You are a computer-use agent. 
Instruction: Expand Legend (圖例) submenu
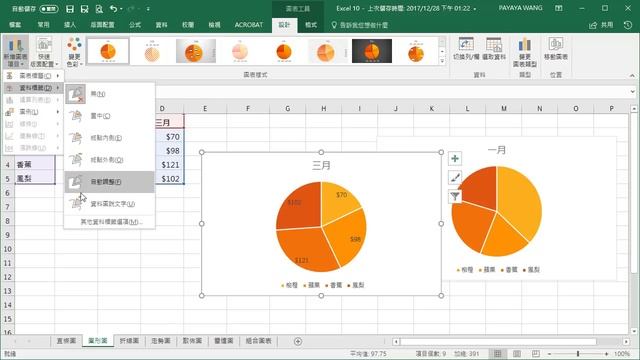33,111
